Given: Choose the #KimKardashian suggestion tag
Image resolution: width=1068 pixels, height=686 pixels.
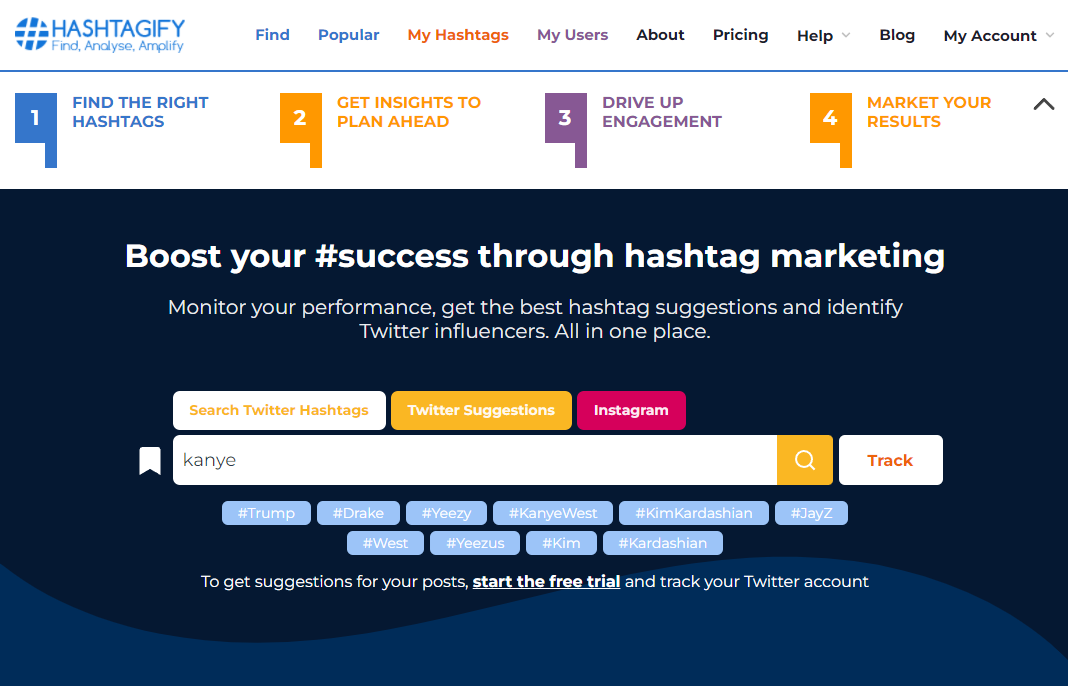Looking at the screenshot, I should [x=693, y=513].
